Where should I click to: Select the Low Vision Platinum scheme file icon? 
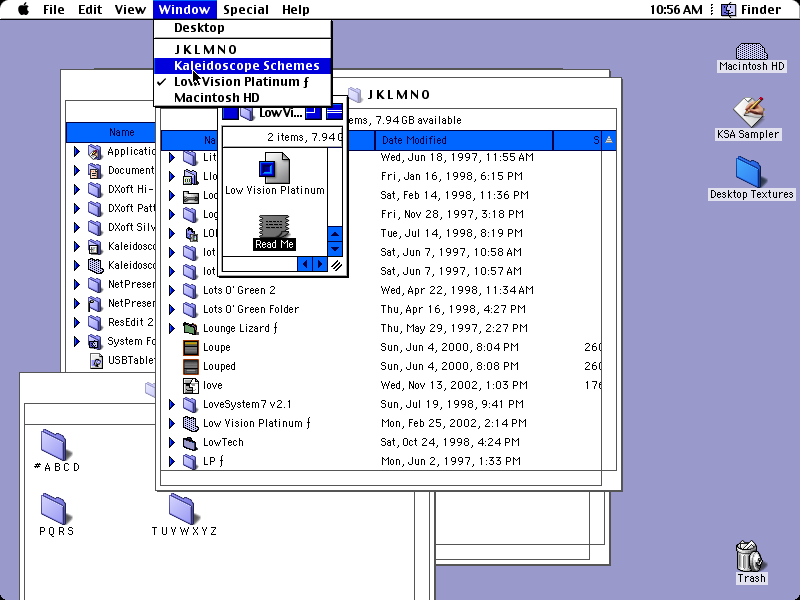click(274, 167)
